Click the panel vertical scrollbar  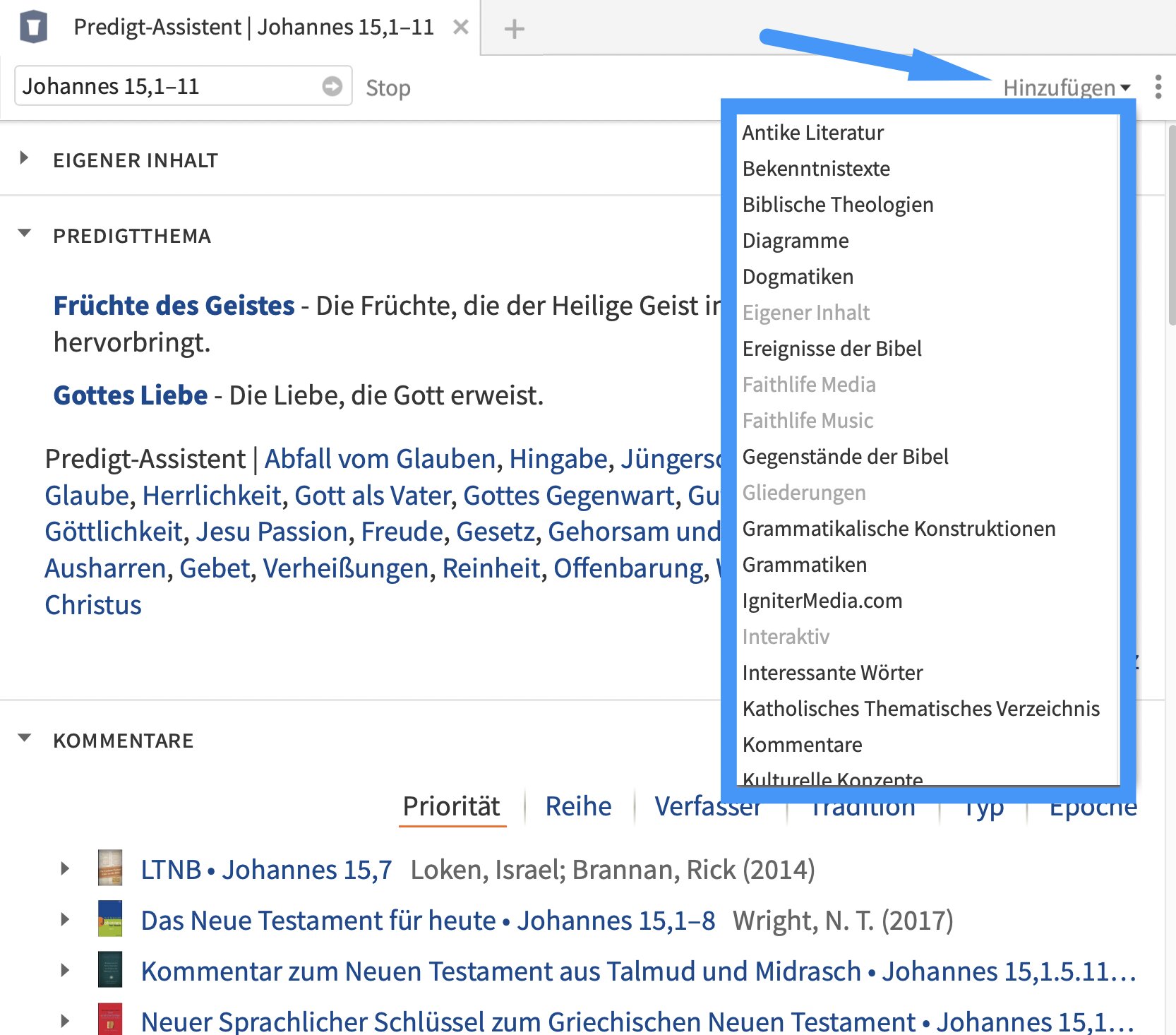(x=1171, y=225)
